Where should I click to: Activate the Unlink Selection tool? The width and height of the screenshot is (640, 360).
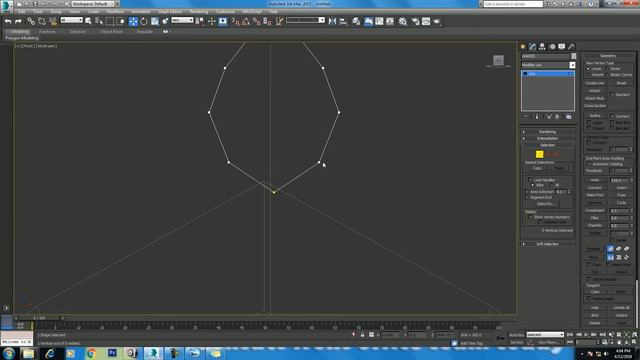[42, 21]
